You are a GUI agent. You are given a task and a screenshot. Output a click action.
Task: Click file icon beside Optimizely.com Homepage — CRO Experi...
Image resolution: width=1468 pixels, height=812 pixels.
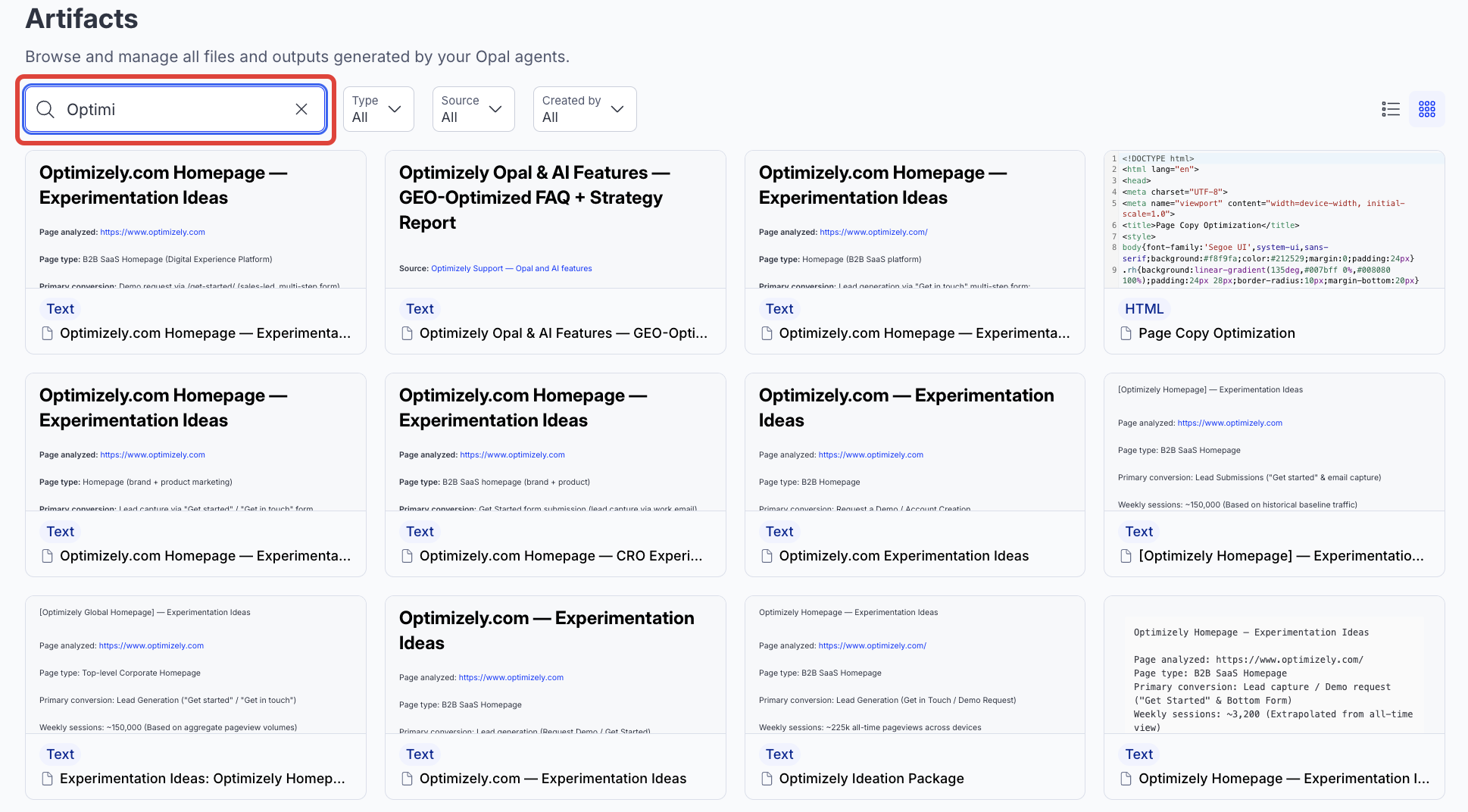pos(407,556)
